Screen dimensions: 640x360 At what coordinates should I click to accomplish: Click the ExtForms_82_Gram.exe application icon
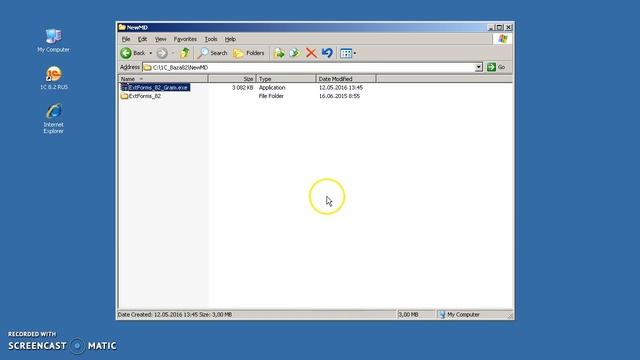pos(124,87)
